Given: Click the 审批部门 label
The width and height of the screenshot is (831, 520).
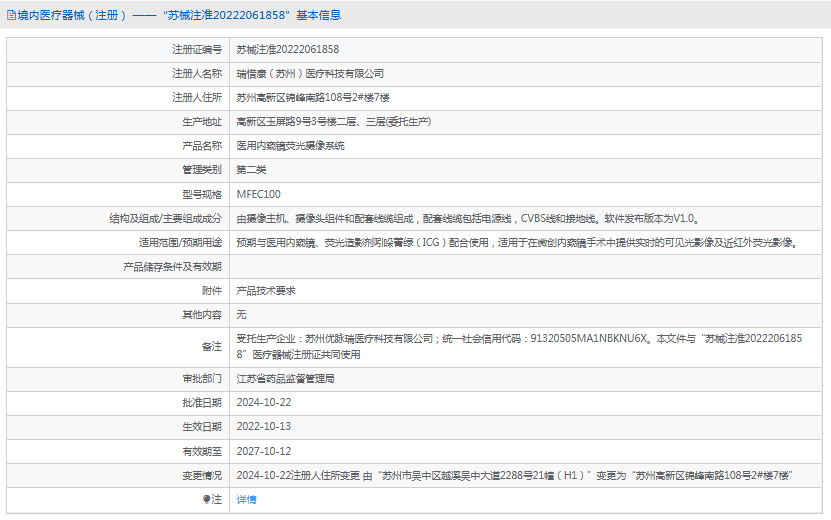Looking at the screenshot, I should click(x=202, y=378).
